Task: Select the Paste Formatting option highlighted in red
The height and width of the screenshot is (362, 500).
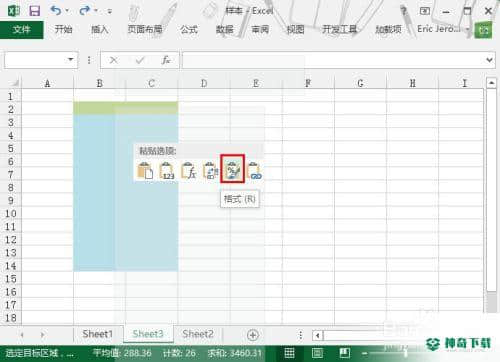Action: [x=232, y=168]
